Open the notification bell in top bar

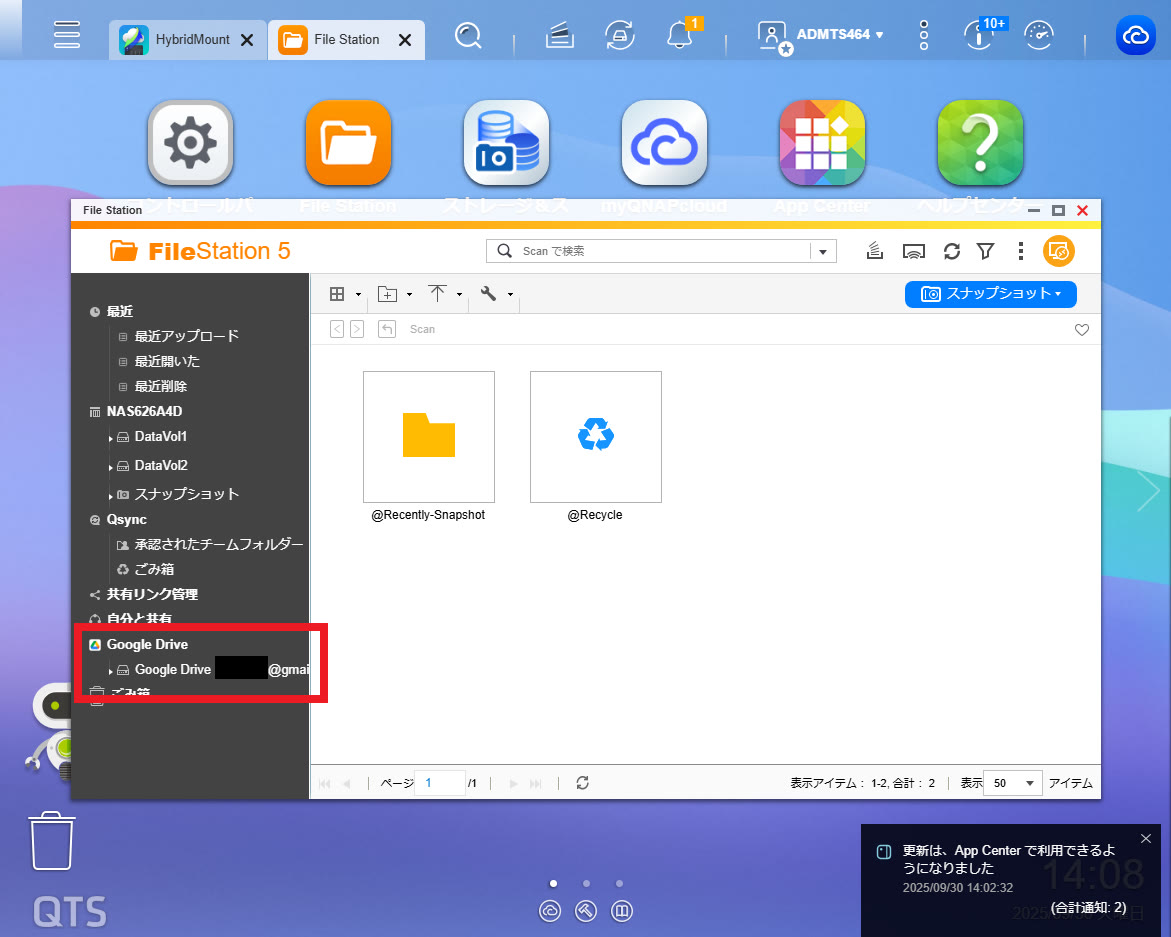coord(680,36)
